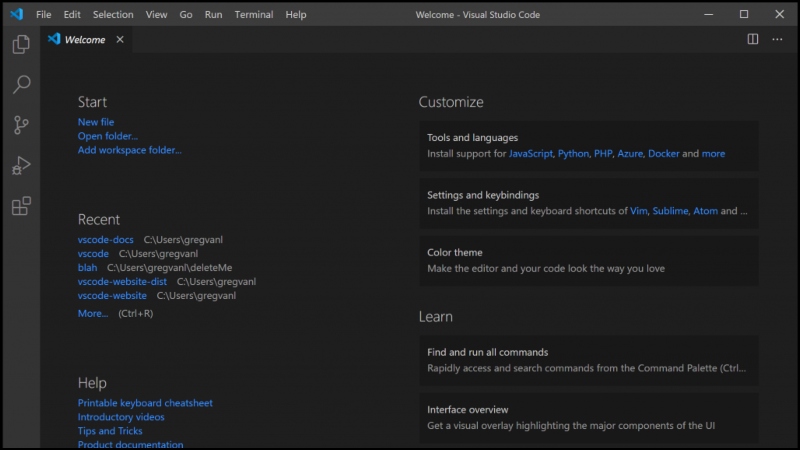Open the Source Control view
The image size is (800, 450).
point(21,125)
